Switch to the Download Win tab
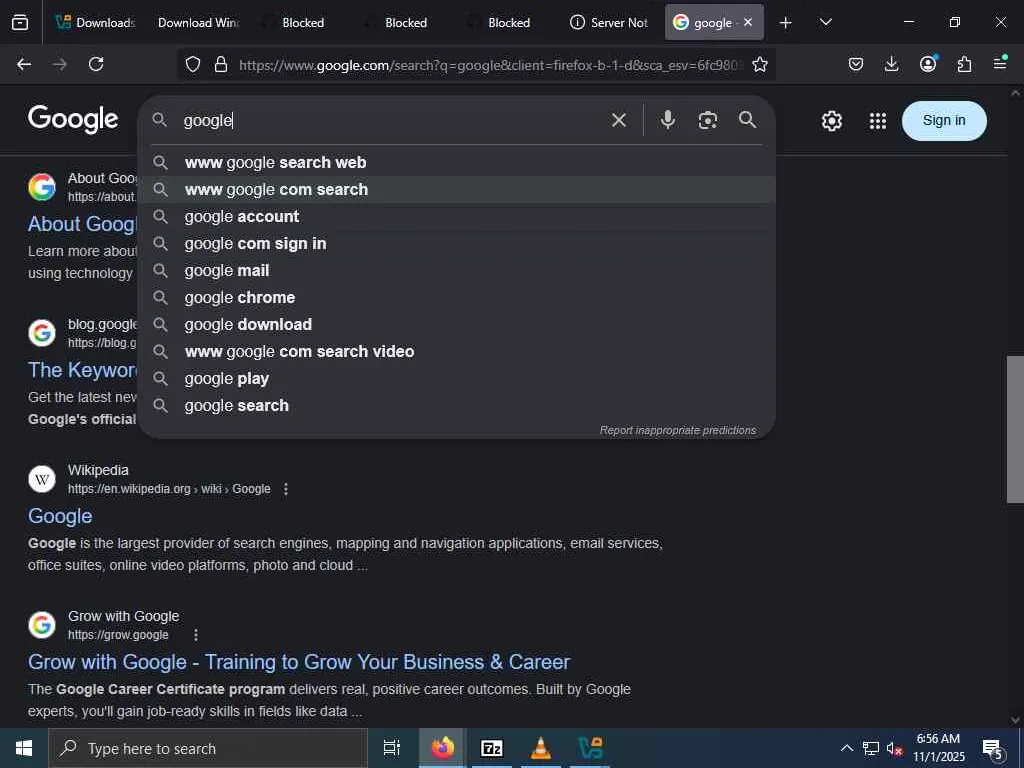The width and height of the screenshot is (1024, 768). click(199, 23)
